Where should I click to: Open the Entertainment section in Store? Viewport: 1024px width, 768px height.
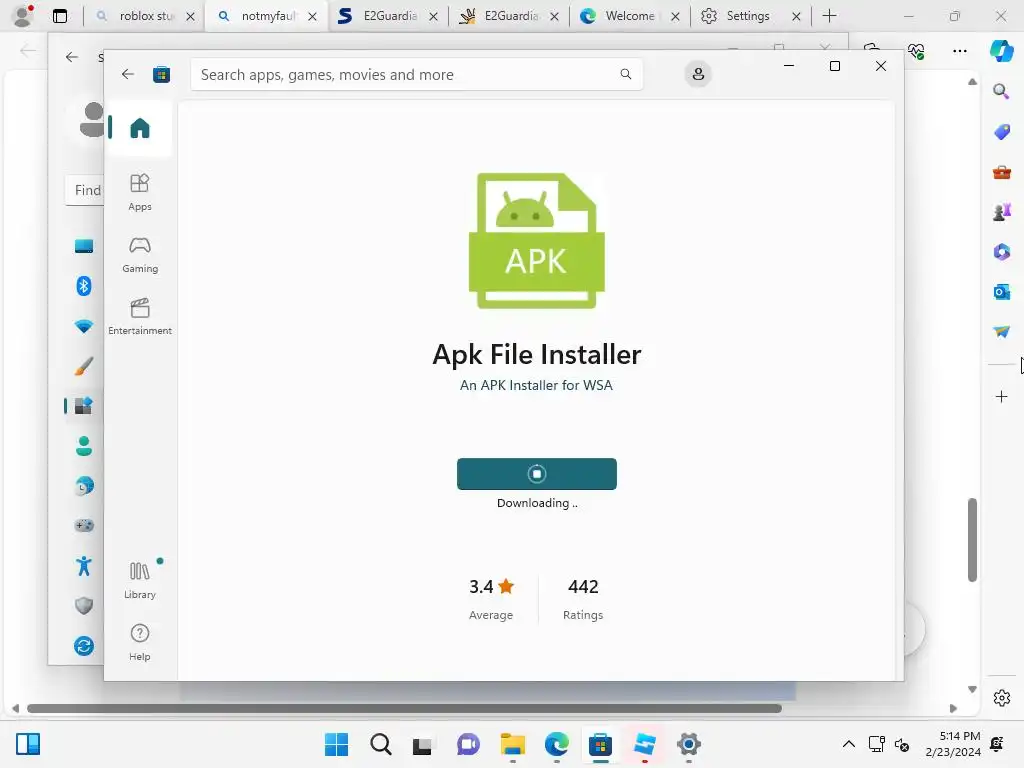pos(140,316)
